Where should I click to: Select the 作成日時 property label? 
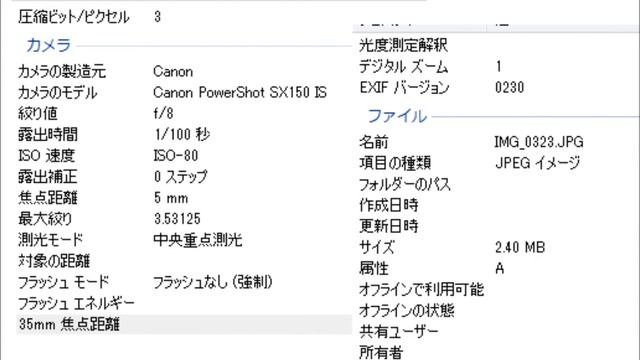389,205
